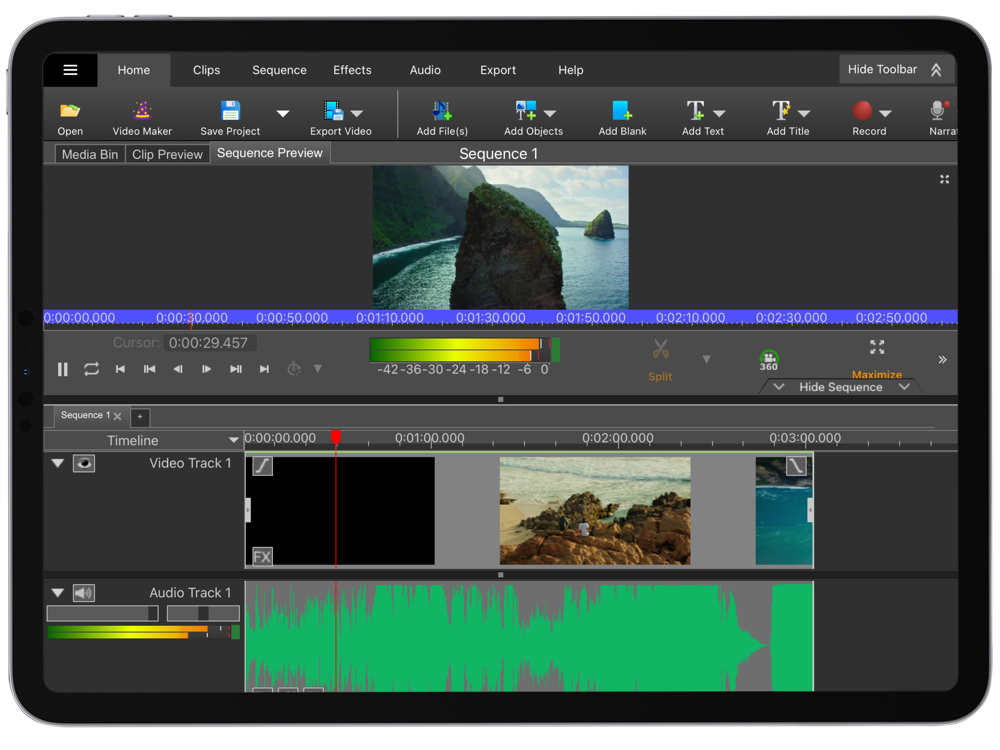Viewport: 1000px width, 750px height.
Task: Open the Timeline view dropdown
Action: pos(233,440)
